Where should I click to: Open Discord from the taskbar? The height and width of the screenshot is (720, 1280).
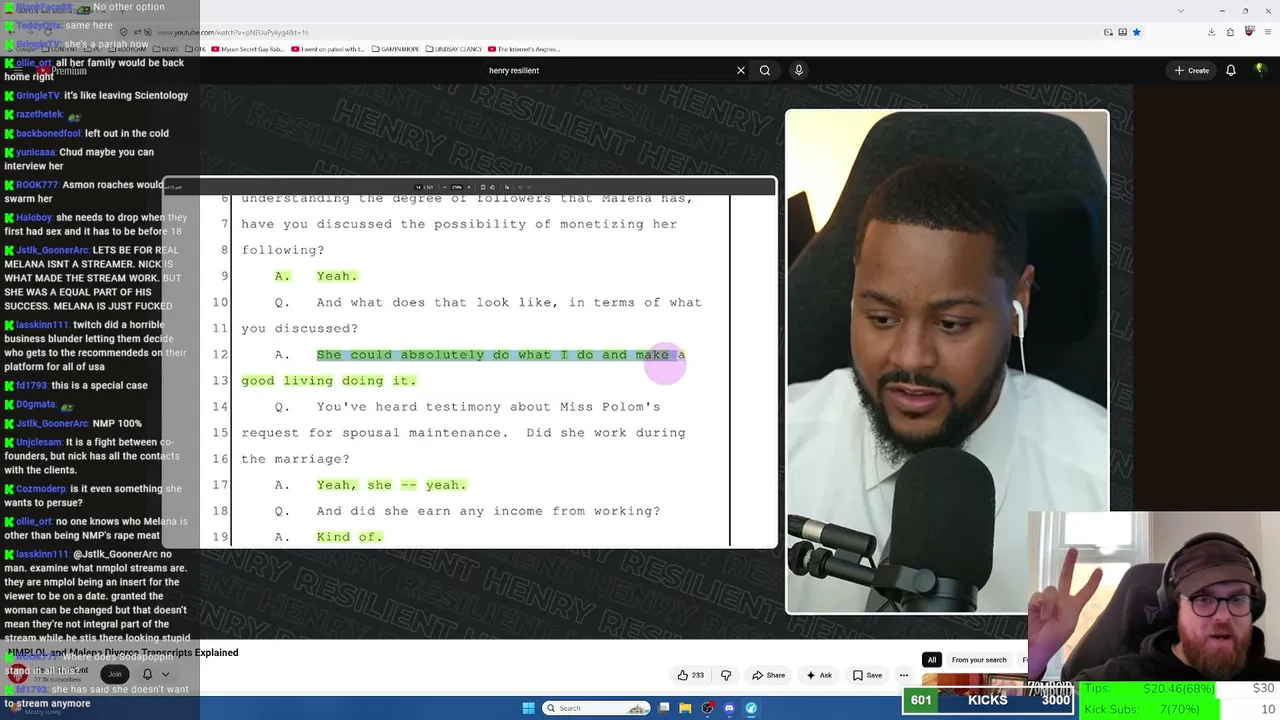729,708
